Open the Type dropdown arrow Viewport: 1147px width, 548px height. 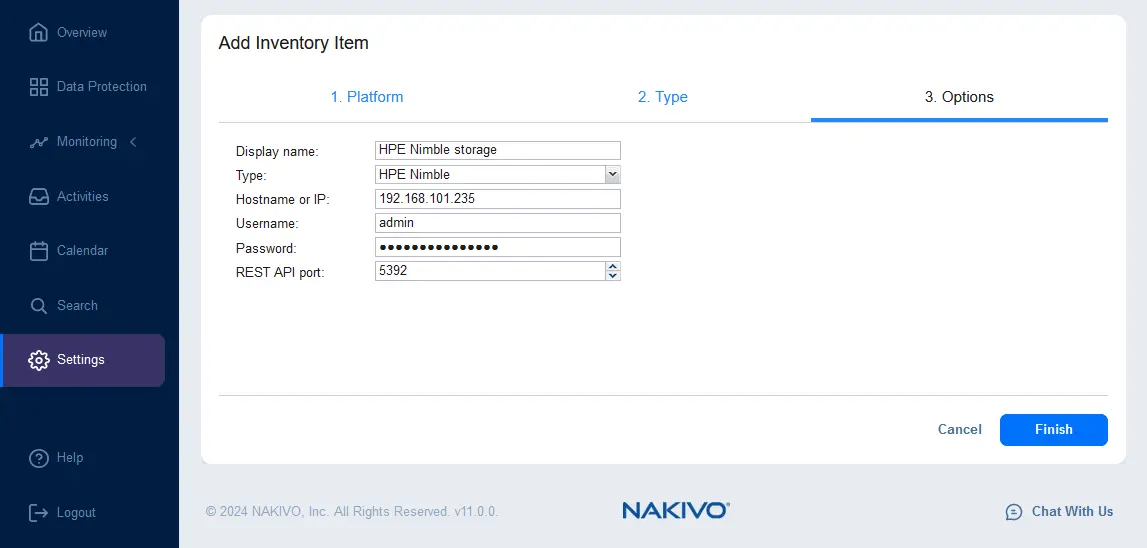click(x=613, y=175)
